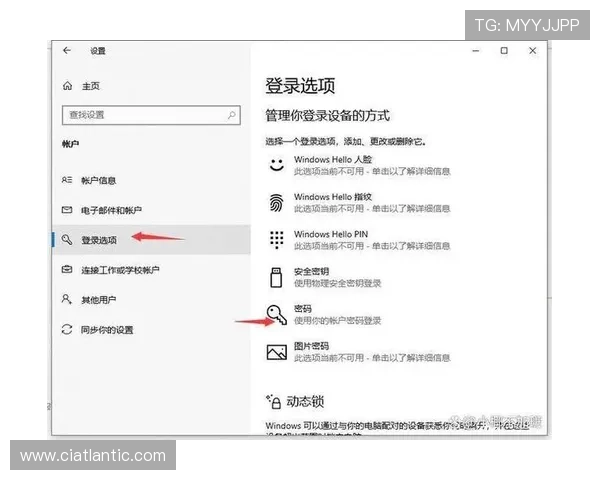This screenshot has height=480, width=600.
Task: Expand the 图片密码 option
Action: [359, 352]
